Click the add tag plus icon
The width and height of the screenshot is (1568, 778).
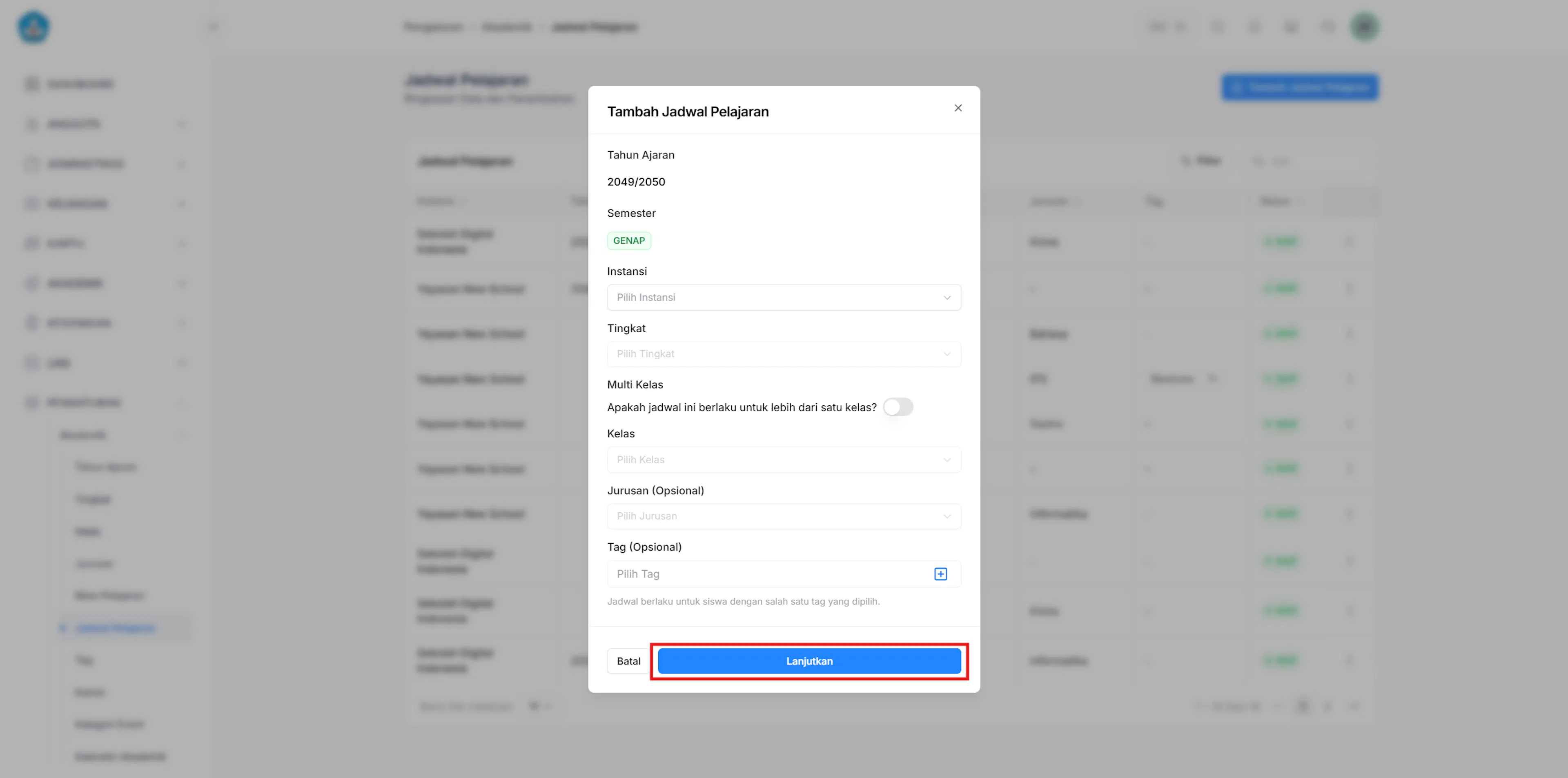pyautogui.click(x=940, y=573)
